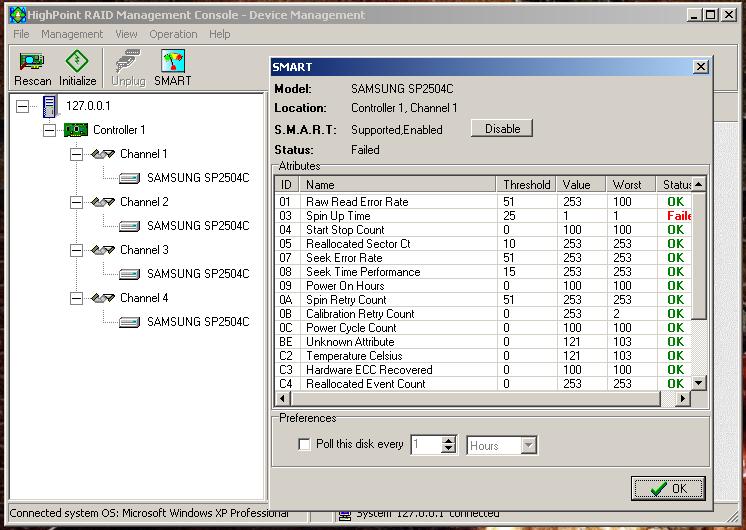
Task: Click the Channel 2 cable icon
Action: (x=103, y=202)
